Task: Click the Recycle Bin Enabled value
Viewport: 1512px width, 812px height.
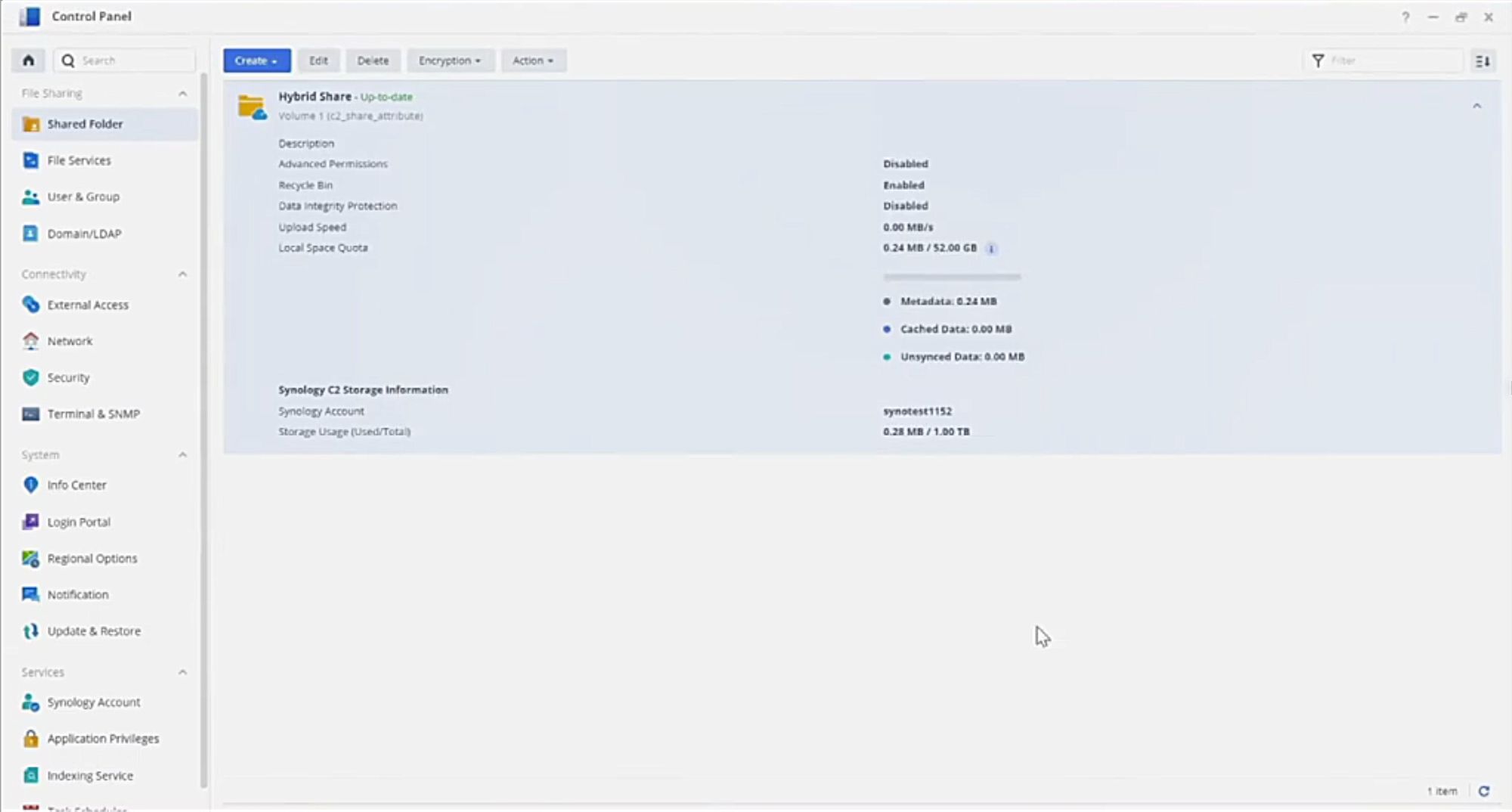Action: (x=903, y=184)
